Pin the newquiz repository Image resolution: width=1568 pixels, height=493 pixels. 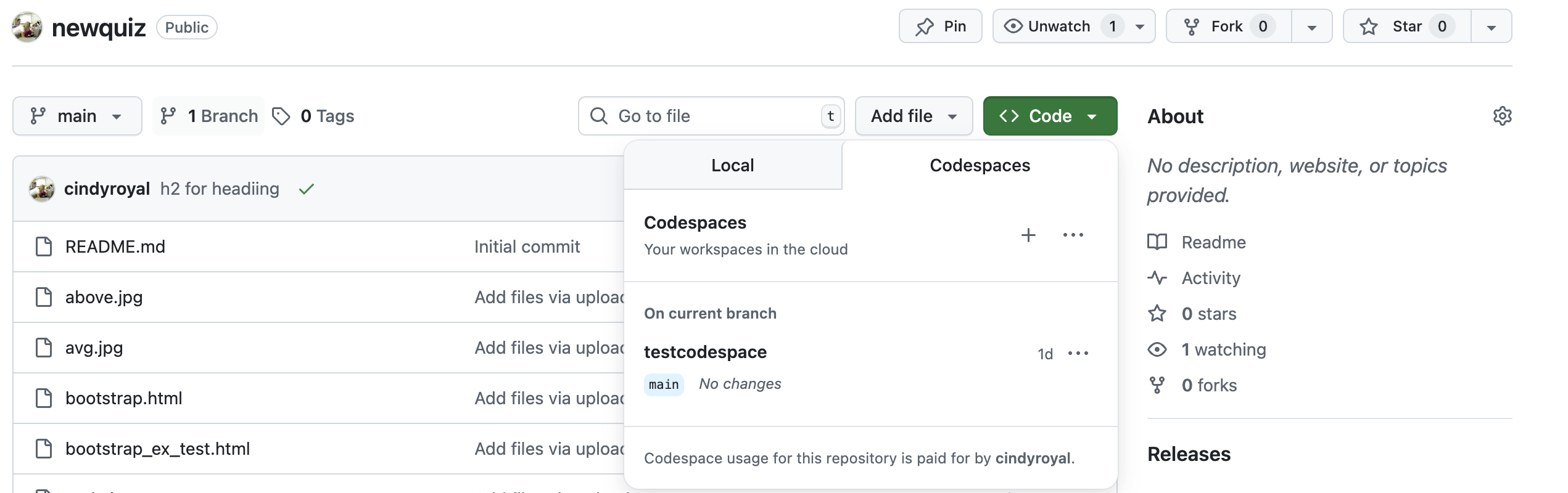(x=940, y=26)
